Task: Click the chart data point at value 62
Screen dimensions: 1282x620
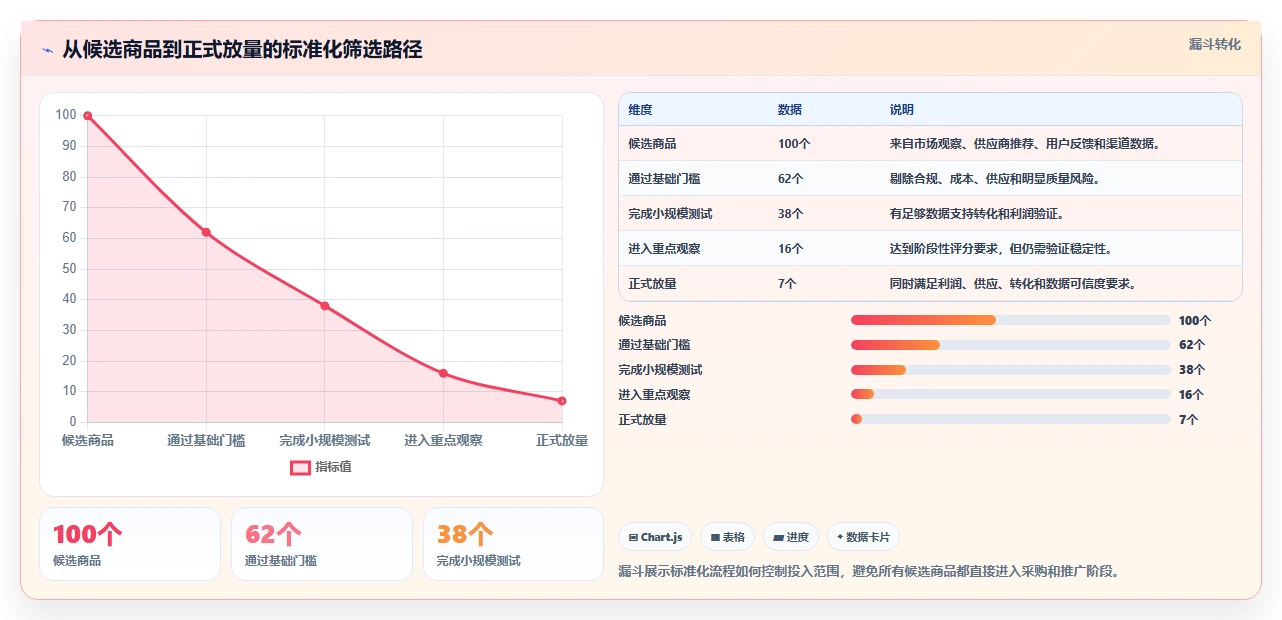Action: 206,232
